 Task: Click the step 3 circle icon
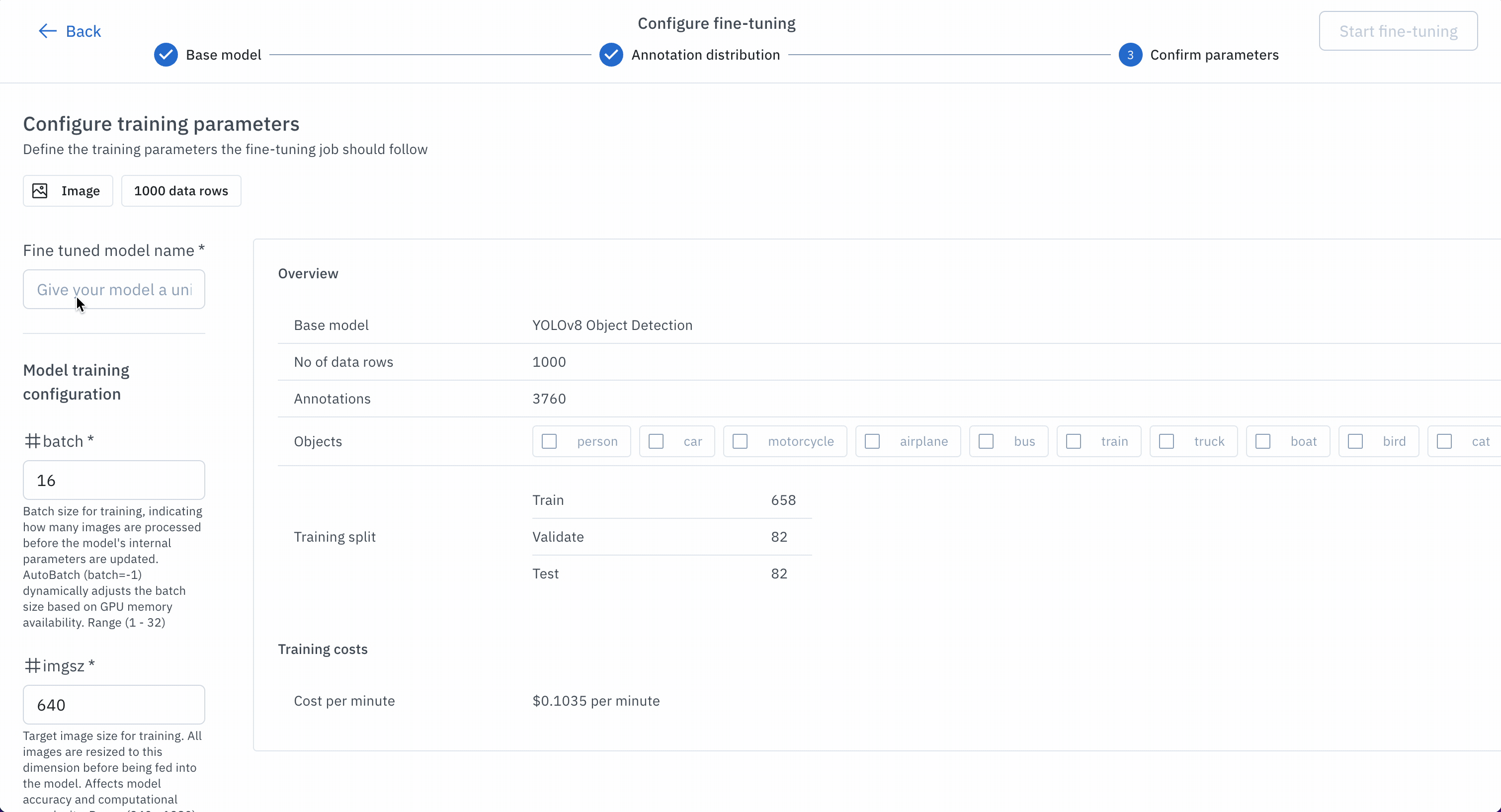point(1130,55)
